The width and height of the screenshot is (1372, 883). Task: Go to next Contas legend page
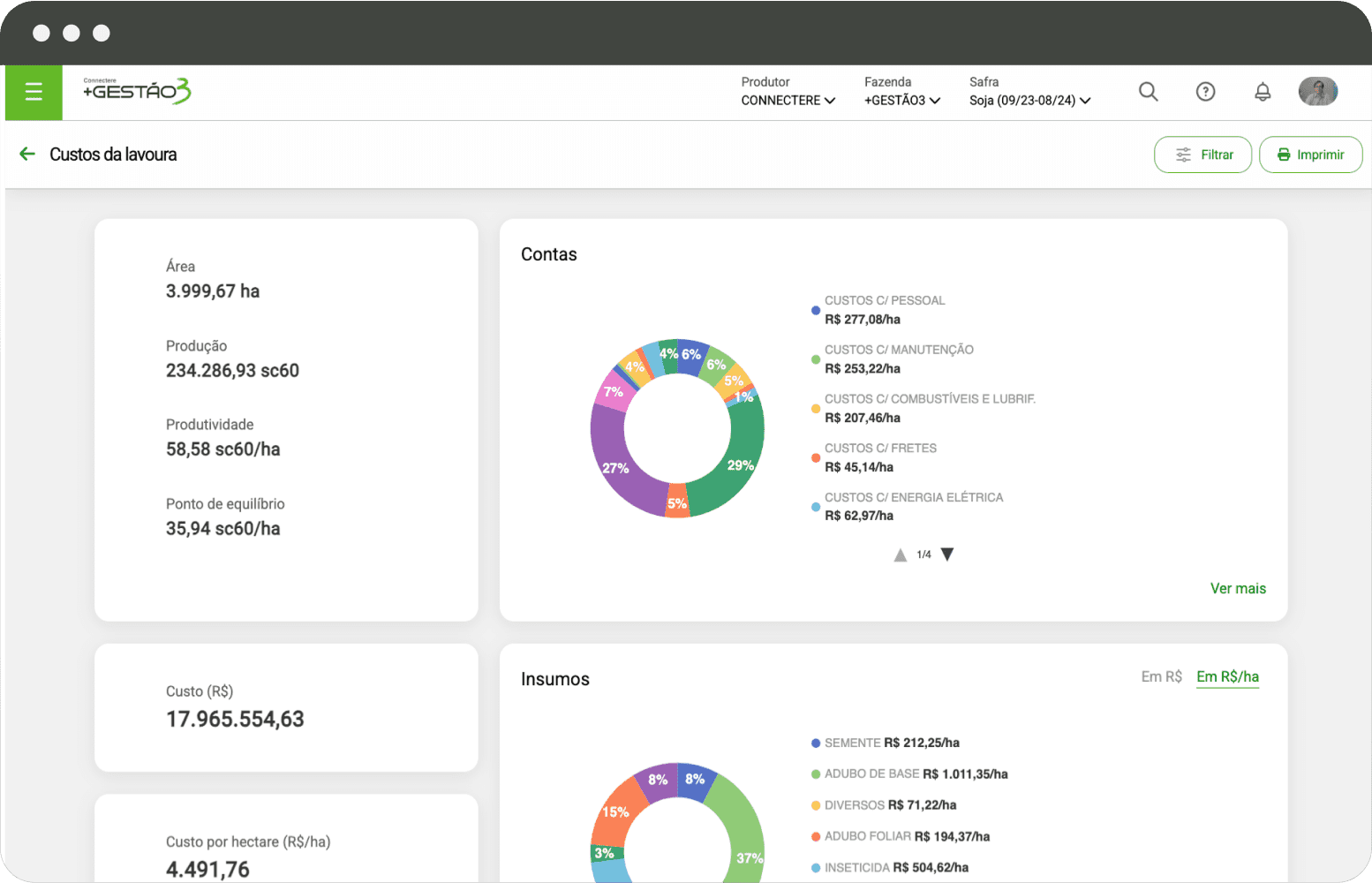coord(947,555)
